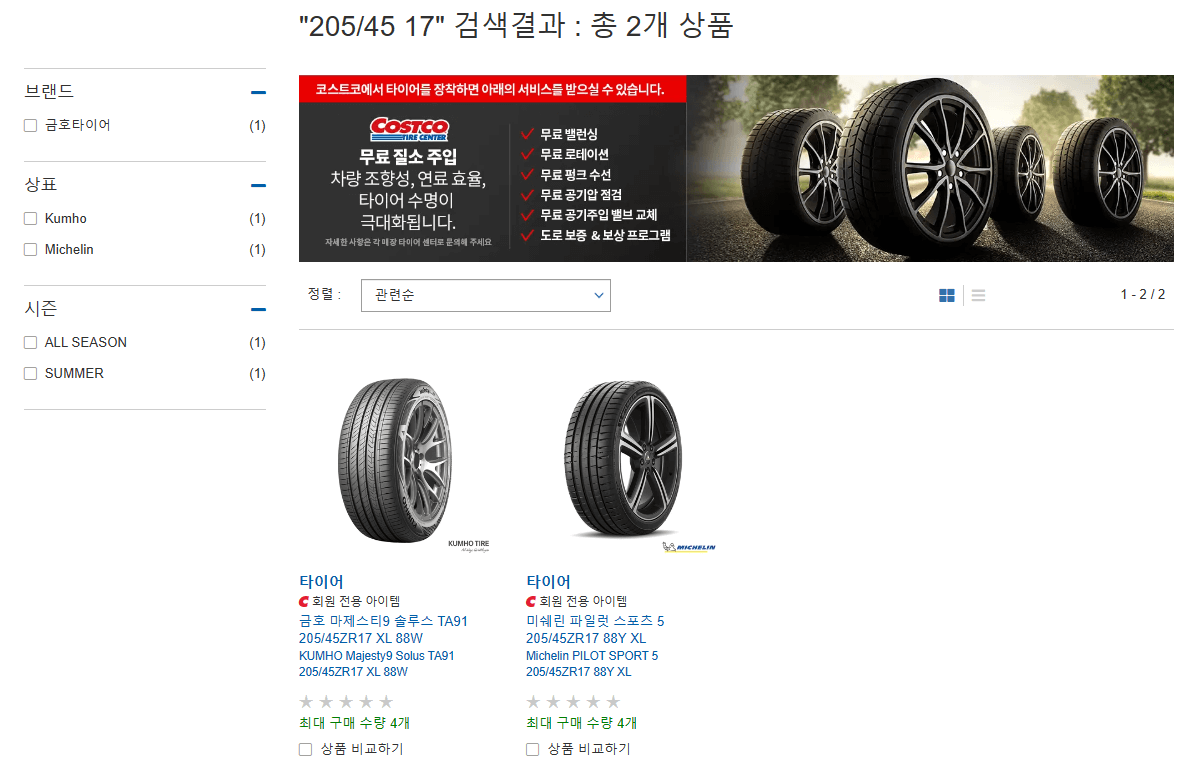Switch to list view layout
Image resolution: width=1202 pixels, height=783 pixels.
(x=978, y=294)
